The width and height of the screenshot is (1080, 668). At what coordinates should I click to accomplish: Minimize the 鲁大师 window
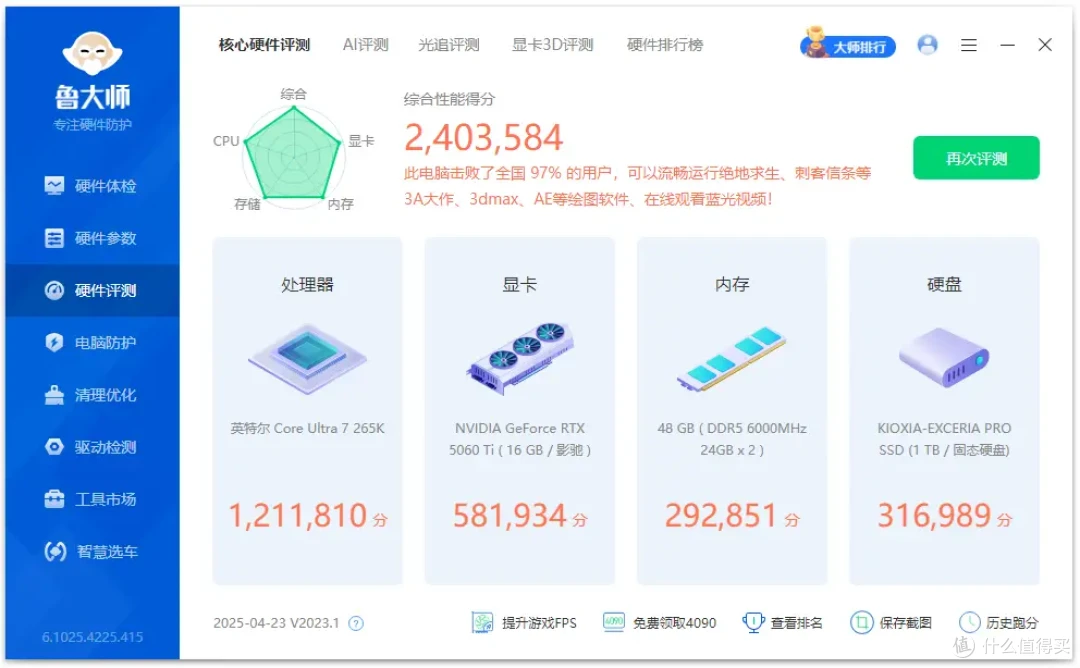point(1008,45)
